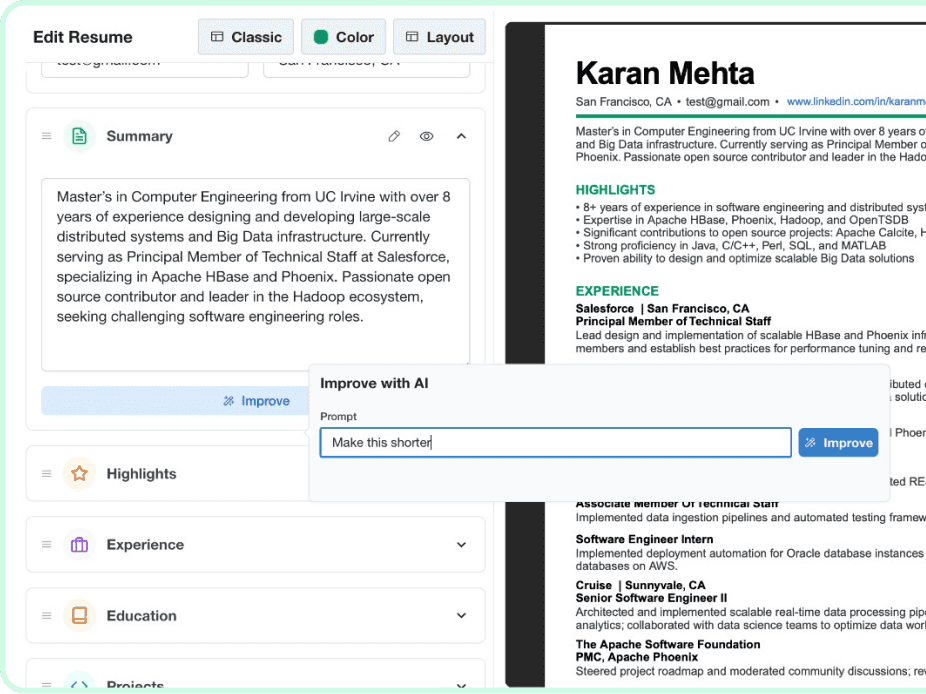Click the green color swatch dot
Viewport: 926px width, 694px height.
[x=321, y=37]
